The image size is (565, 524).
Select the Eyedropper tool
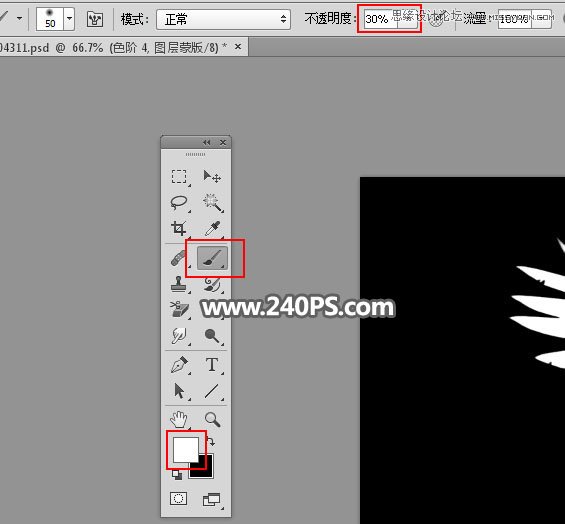212,228
